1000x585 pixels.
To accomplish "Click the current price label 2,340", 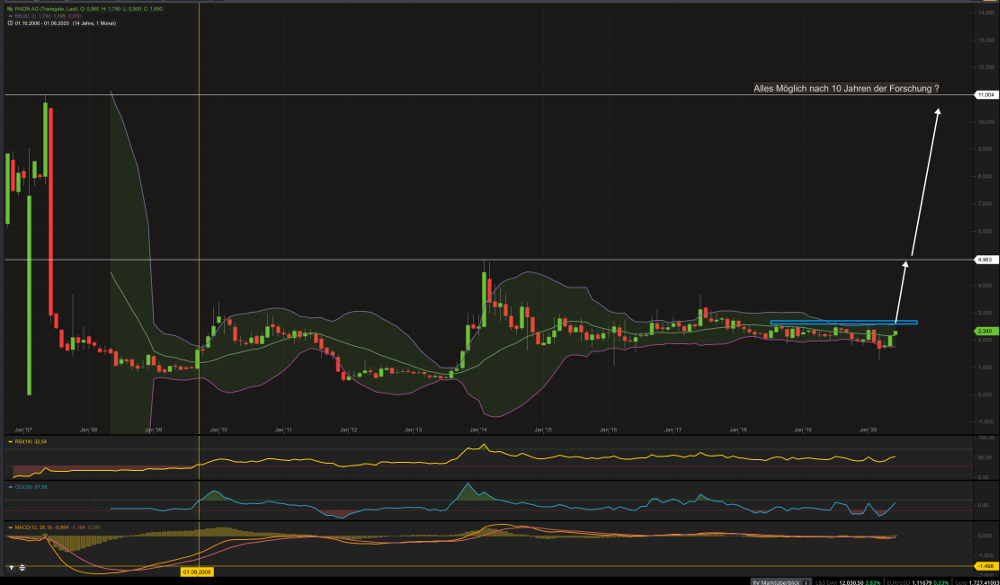I will pyautogui.click(x=985, y=331).
